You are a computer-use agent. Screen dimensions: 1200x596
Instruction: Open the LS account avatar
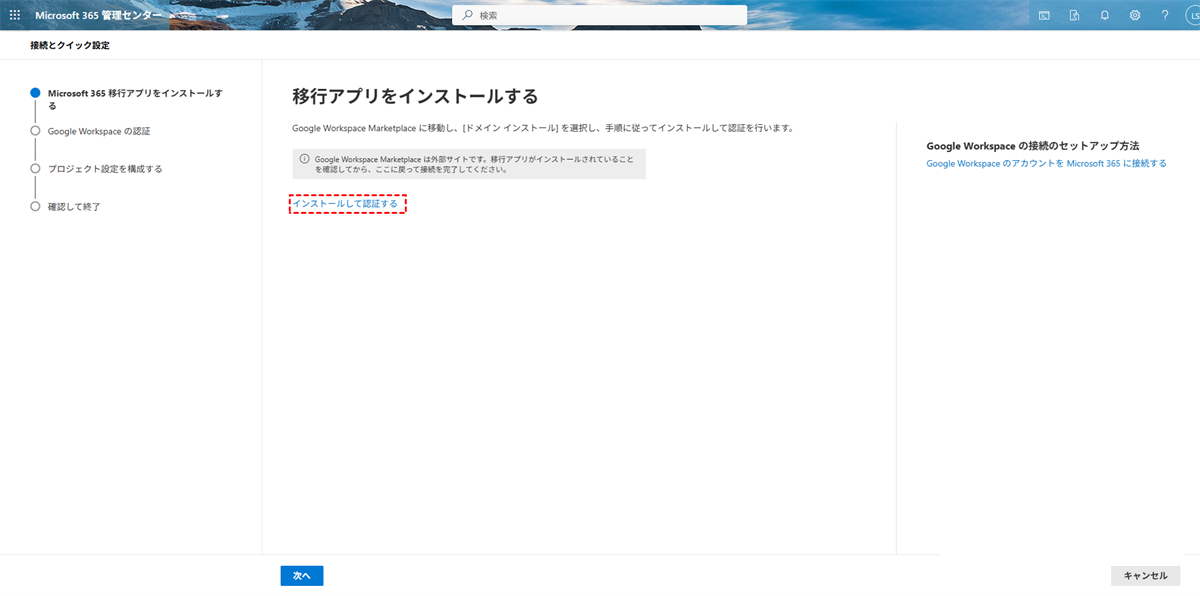pos(1193,15)
